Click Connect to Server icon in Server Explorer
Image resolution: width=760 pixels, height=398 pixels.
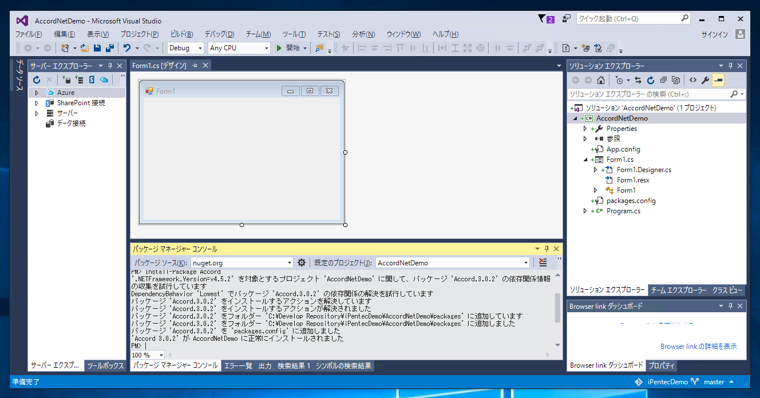coord(79,80)
